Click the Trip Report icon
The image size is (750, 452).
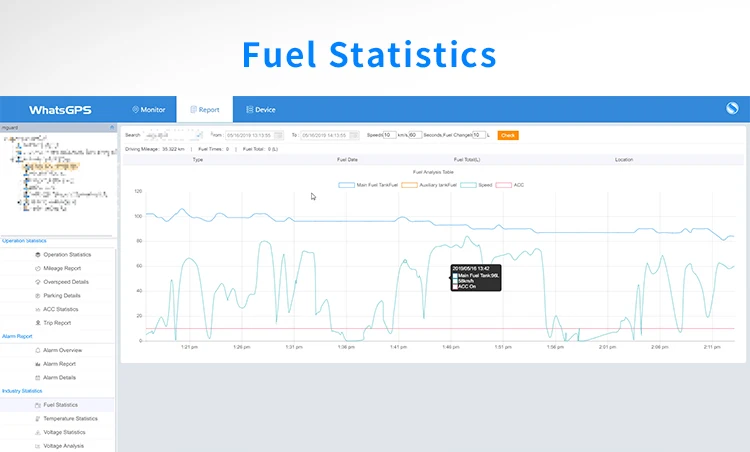tap(38, 323)
